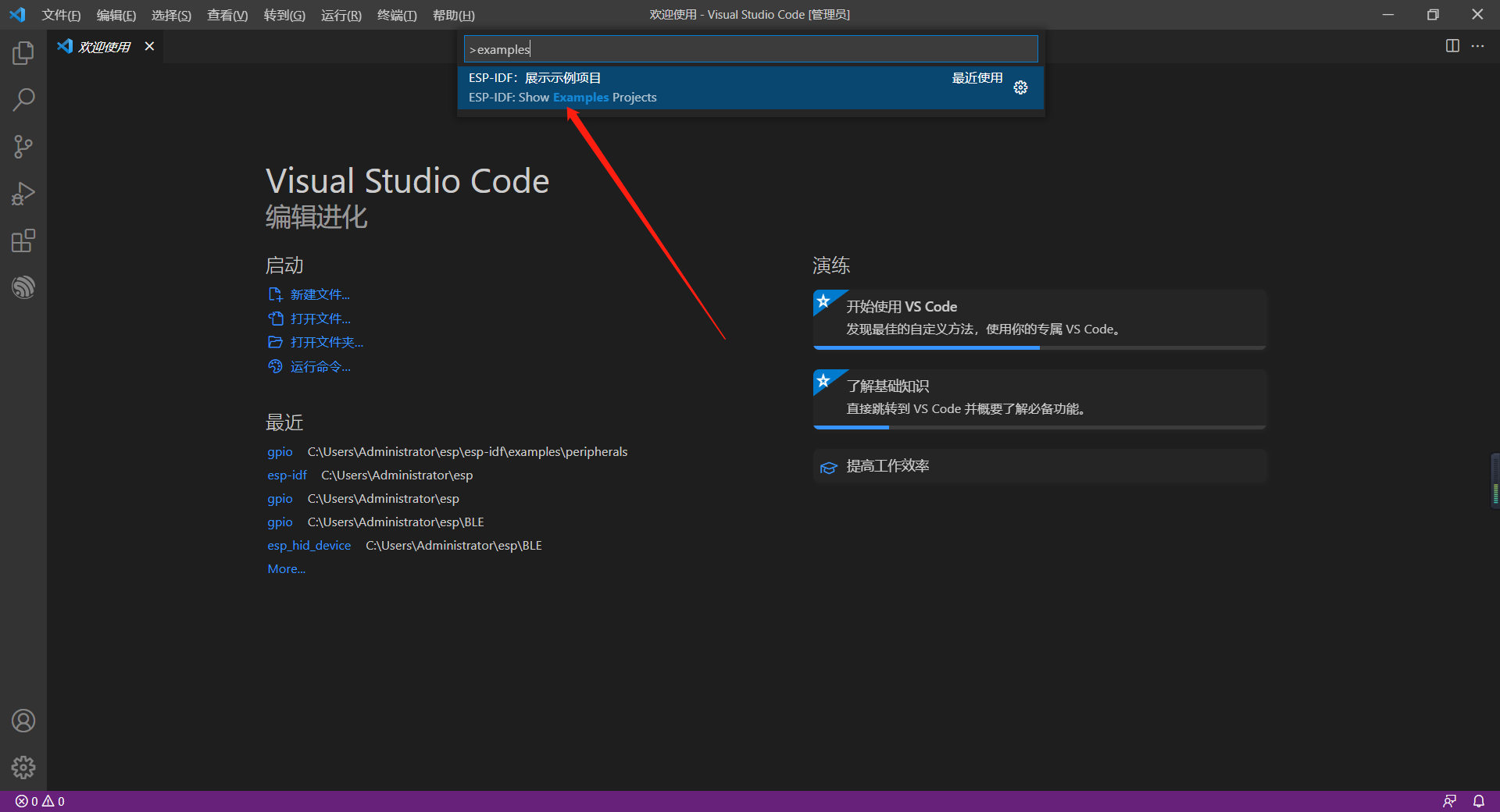The width and height of the screenshot is (1500, 812).
Task: Open the 查看(V) menu
Action: [227, 15]
